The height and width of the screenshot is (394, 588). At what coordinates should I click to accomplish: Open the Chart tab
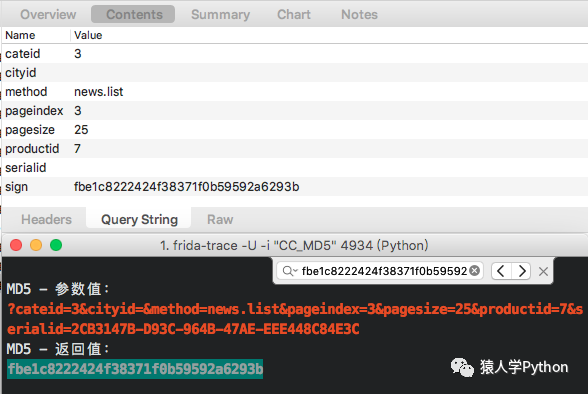pos(294,15)
